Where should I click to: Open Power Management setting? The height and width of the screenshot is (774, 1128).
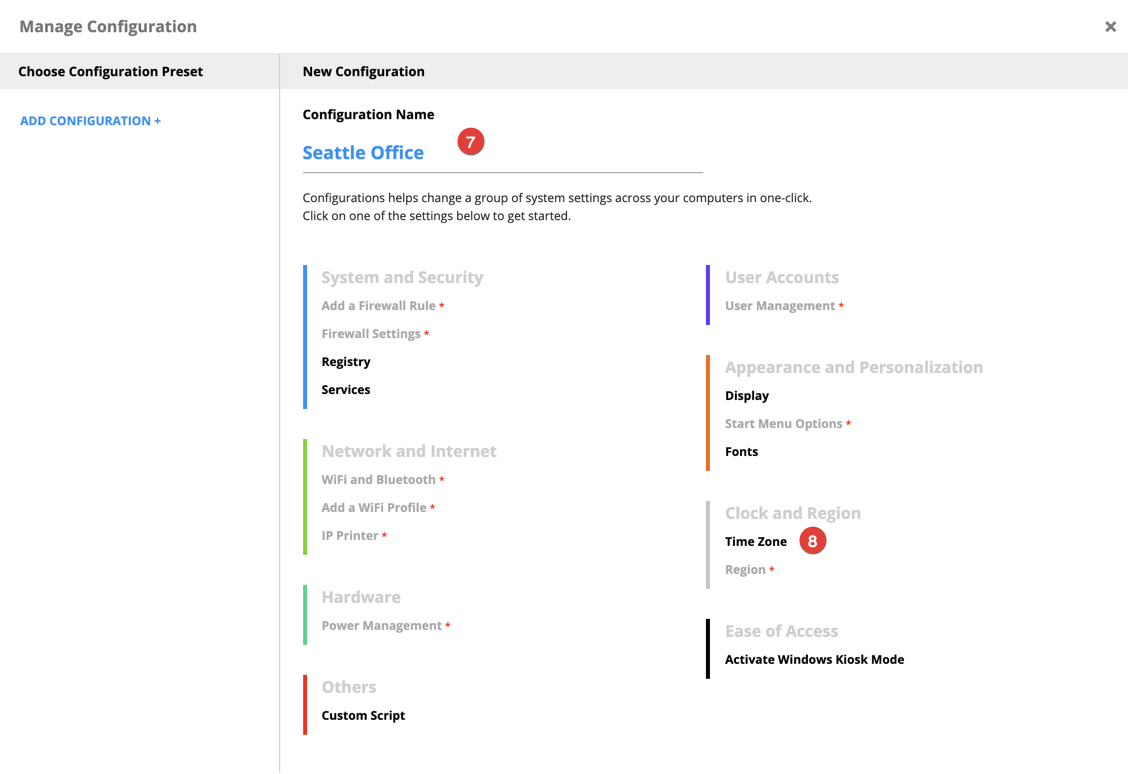(x=382, y=626)
